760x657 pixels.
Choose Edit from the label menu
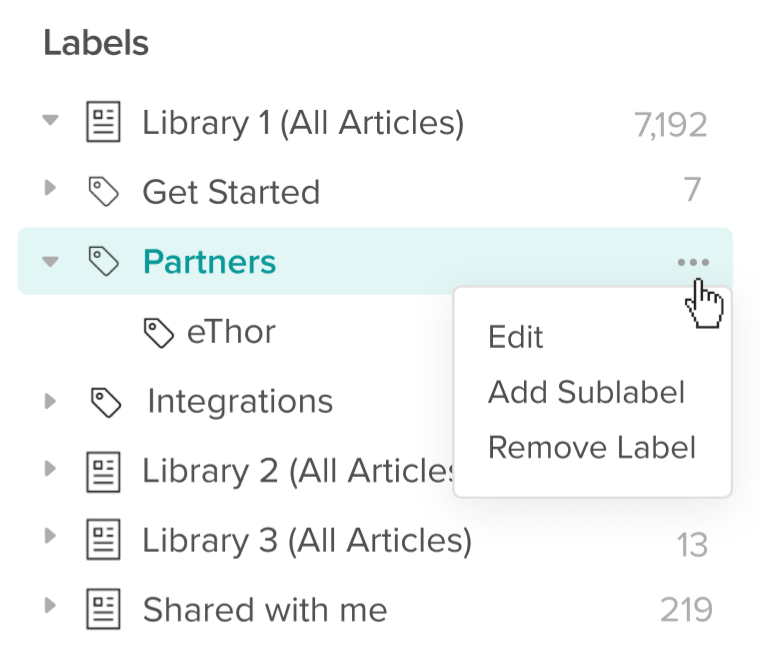coord(515,337)
